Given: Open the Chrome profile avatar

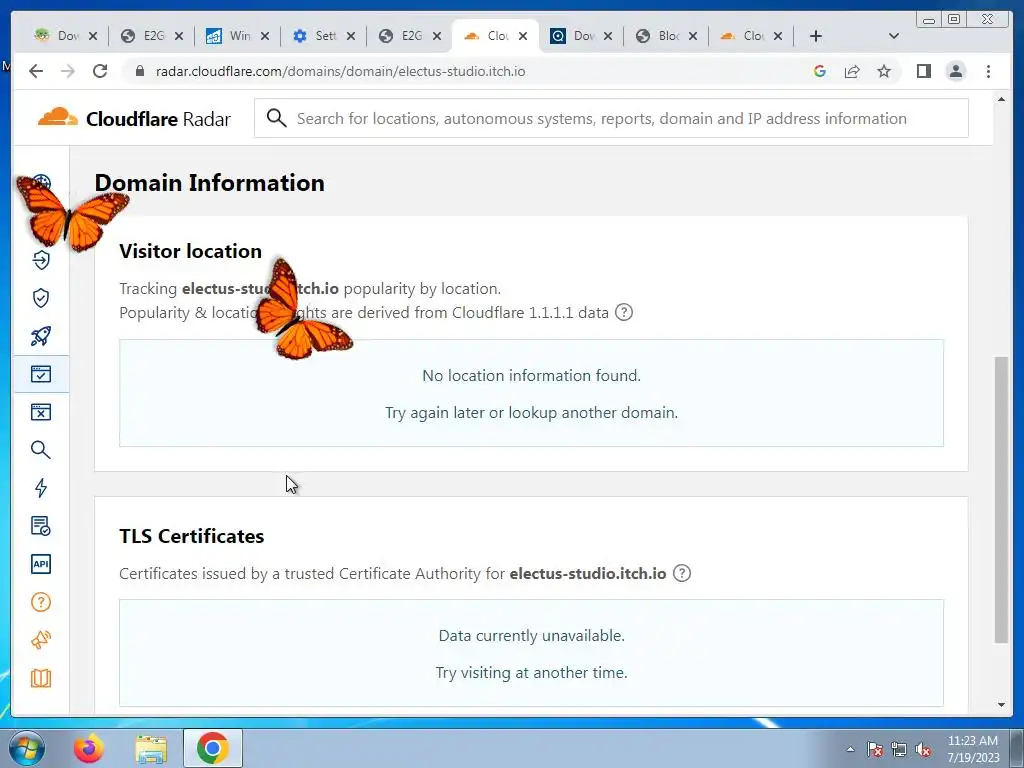Looking at the screenshot, I should pyautogui.click(x=955, y=71).
